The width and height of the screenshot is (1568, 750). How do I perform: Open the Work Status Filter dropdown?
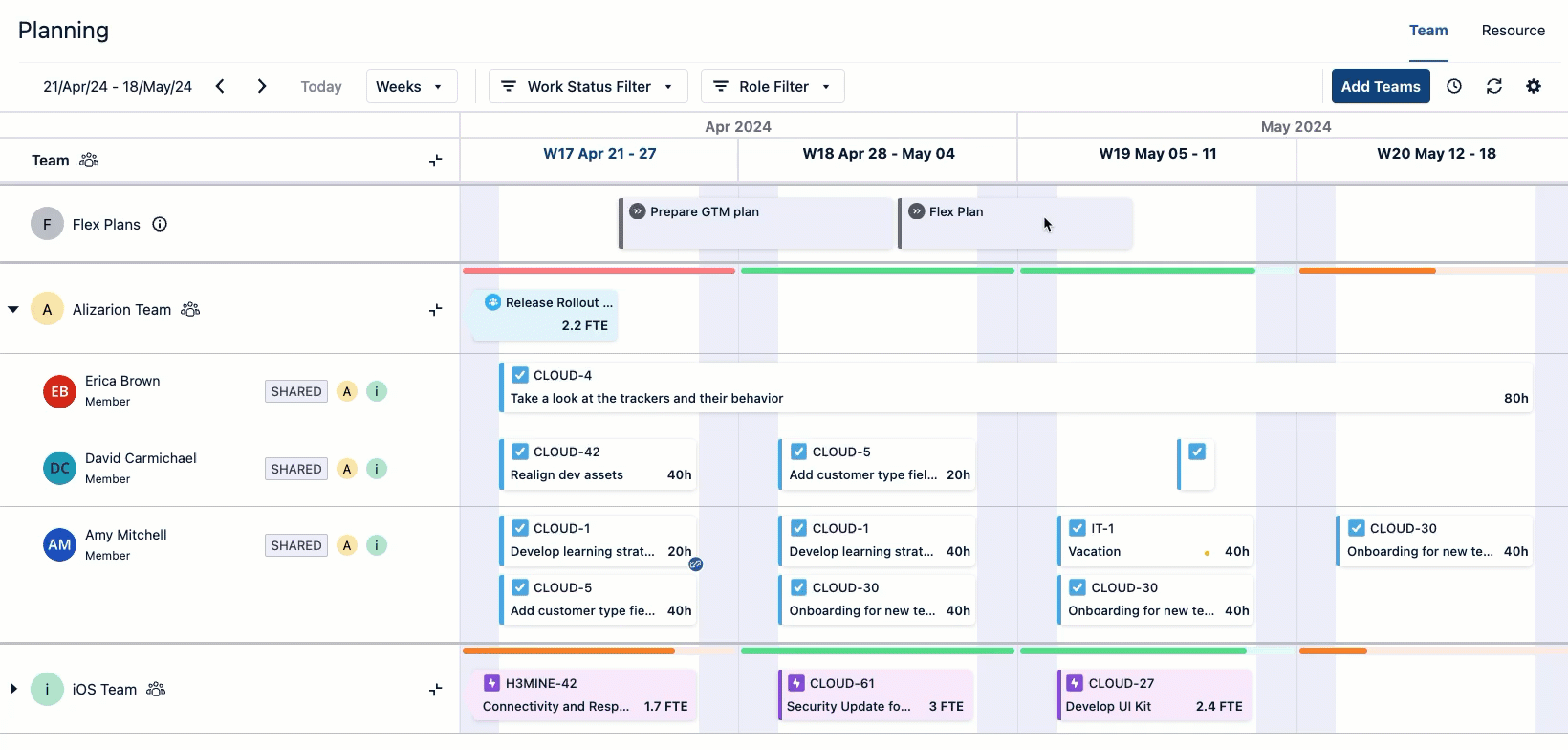point(587,86)
